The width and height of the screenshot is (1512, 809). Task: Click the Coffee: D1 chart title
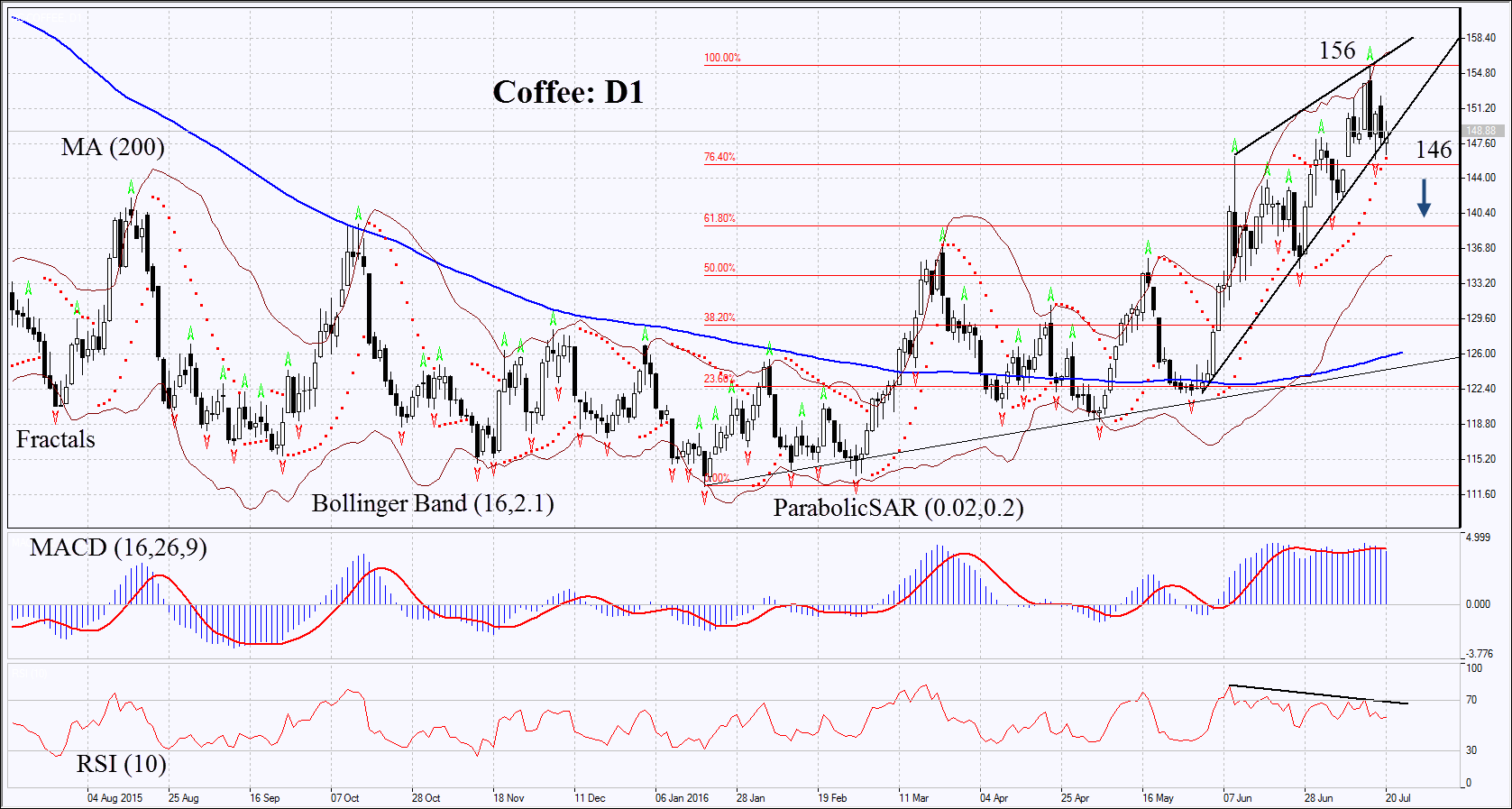coord(568,92)
